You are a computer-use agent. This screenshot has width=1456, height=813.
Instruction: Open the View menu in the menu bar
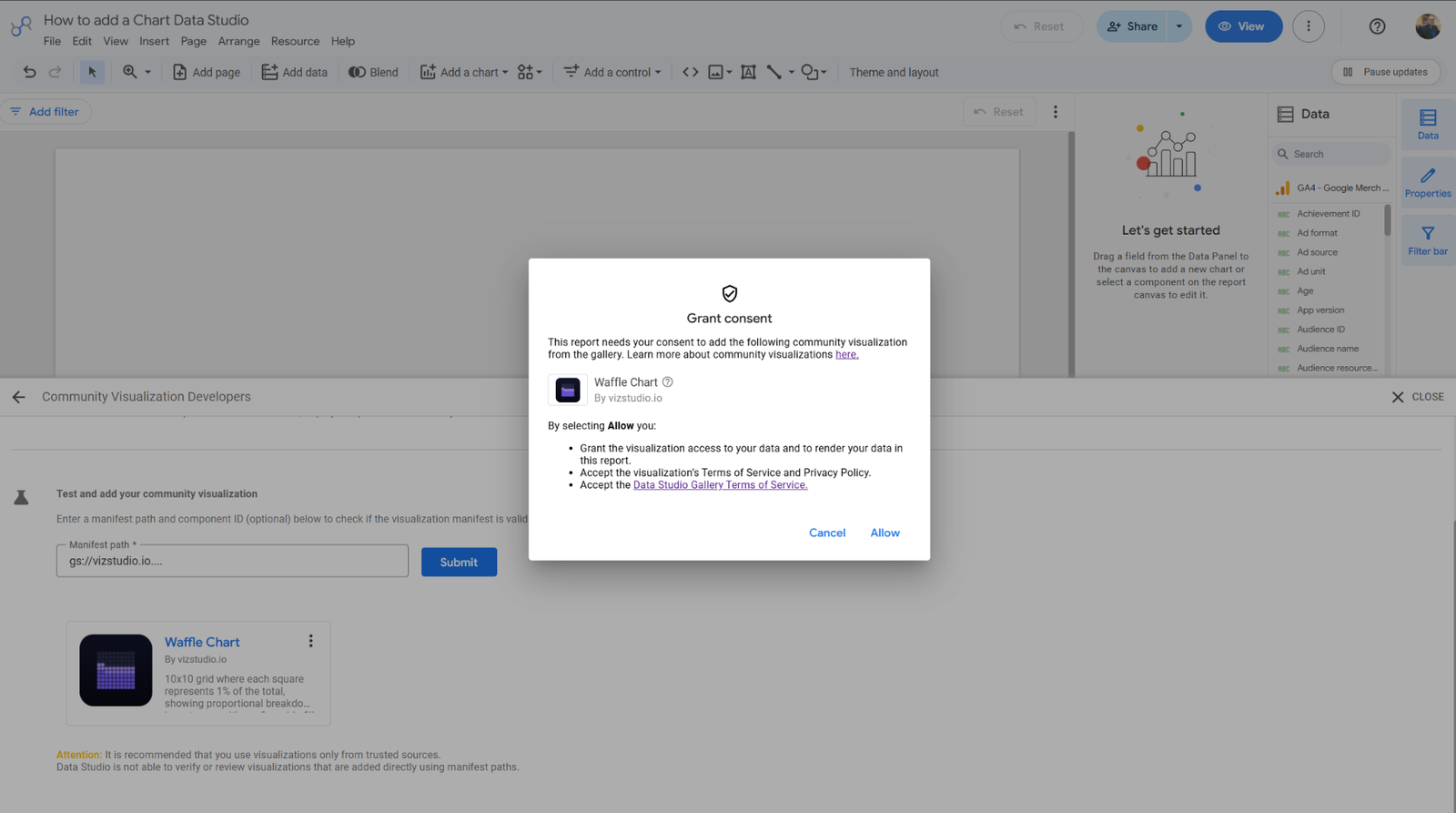tap(116, 41)
